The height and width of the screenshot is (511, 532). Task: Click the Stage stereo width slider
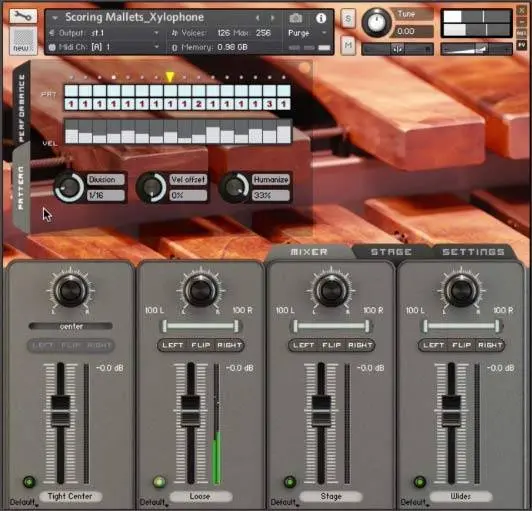(x=331, y=326)
